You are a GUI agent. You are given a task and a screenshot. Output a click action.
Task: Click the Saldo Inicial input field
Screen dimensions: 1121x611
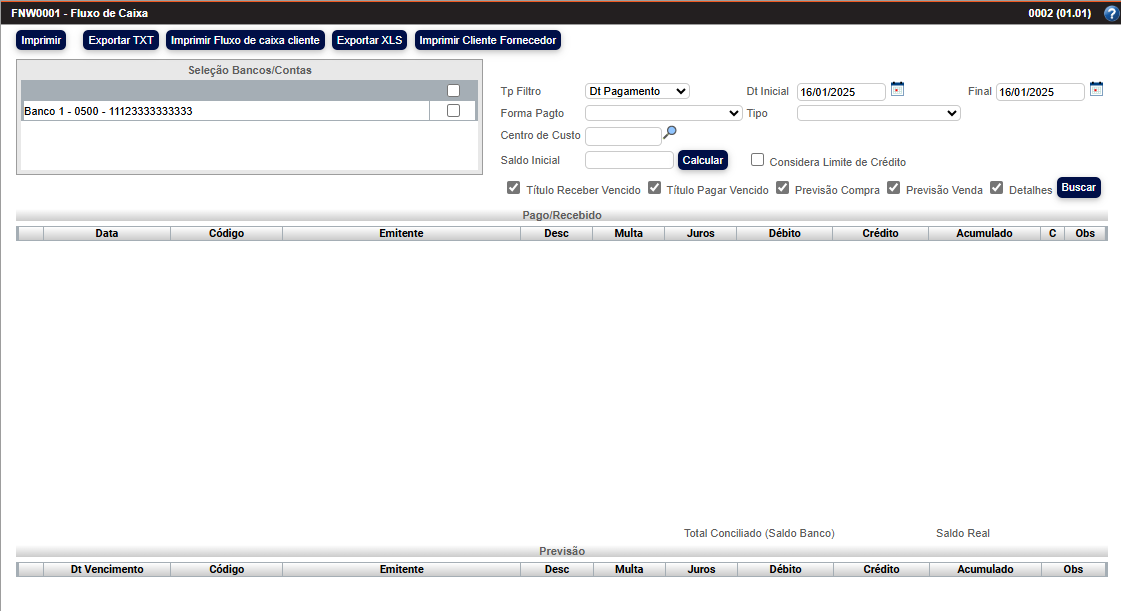(629, 159)
